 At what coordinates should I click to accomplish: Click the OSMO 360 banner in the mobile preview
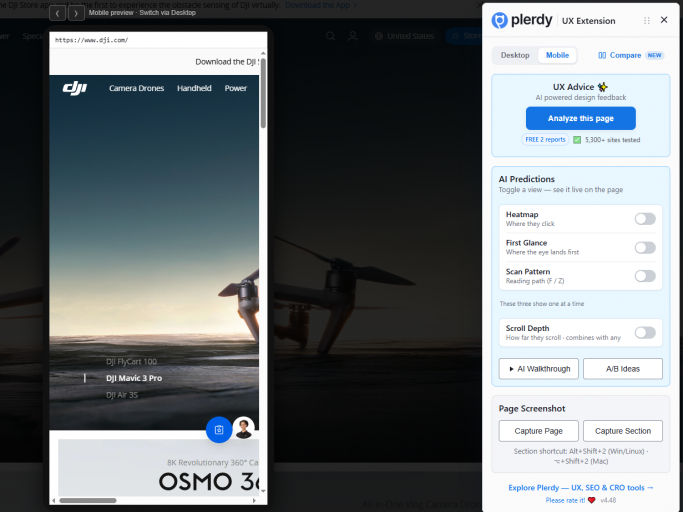159,467
